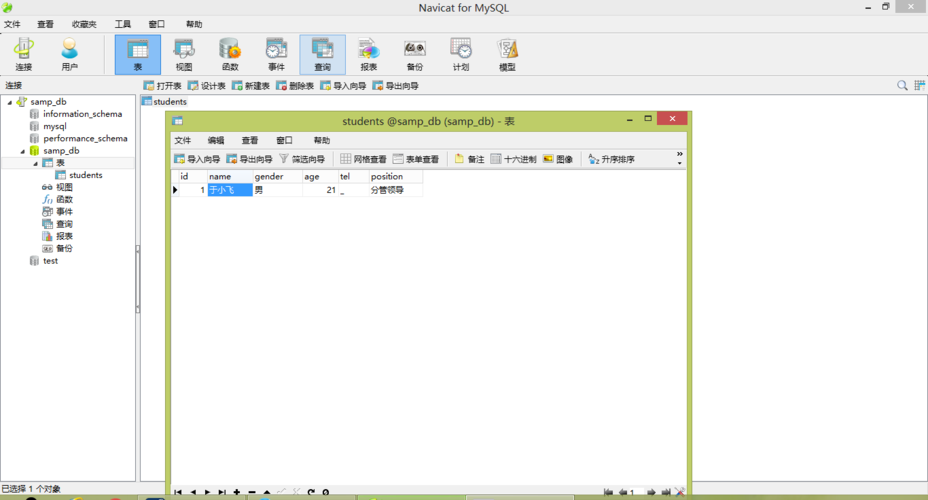Image resolution: width=928 pixels, height=500 pixels.
Task: Select the 查询 node in the tree
Action: click(x=64, y=224)
